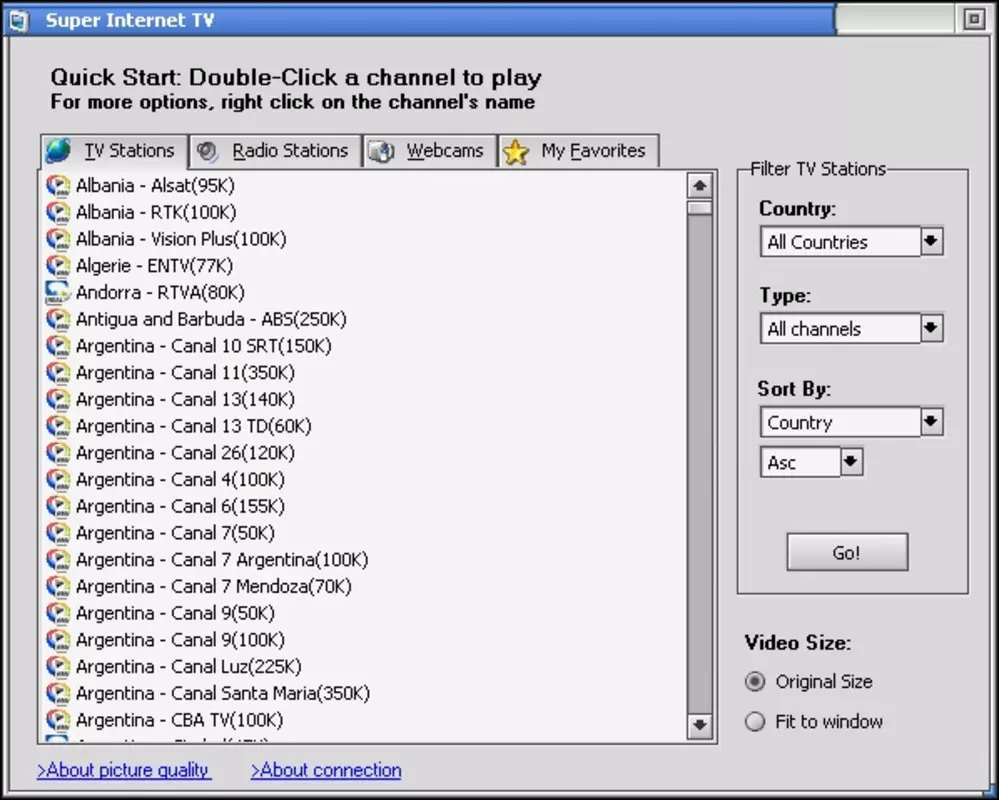Click the icon beside Argentina - CBA TV(100K)
999x800 pixels.
coord(58,721)
